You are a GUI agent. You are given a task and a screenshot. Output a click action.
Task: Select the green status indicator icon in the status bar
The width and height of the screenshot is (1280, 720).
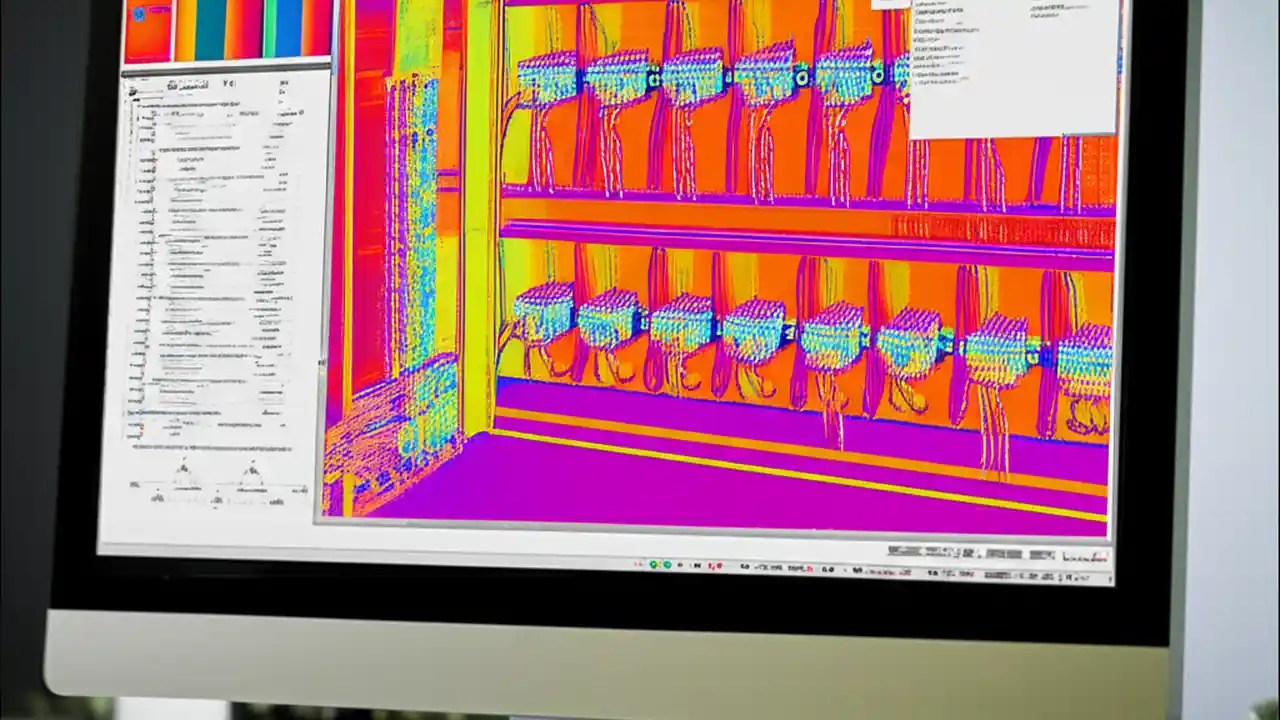click(x=655, y=563)
